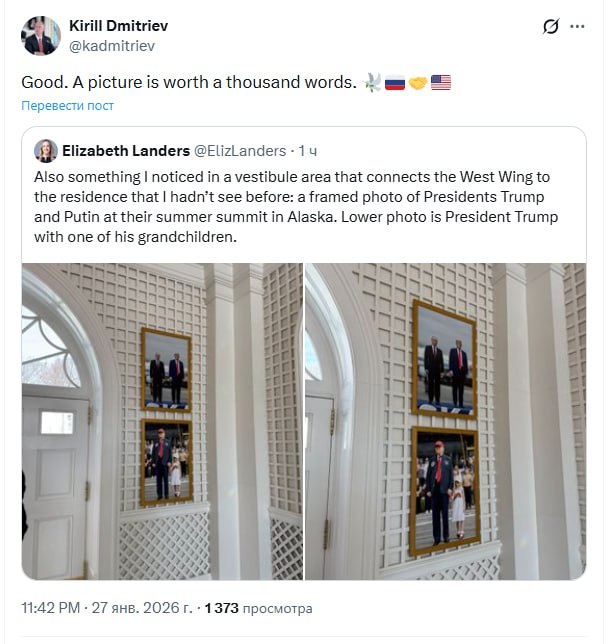Screen dimensions: 614x644
Task: Open Elizabeth Landers profile name
Action: coord(126,151)
